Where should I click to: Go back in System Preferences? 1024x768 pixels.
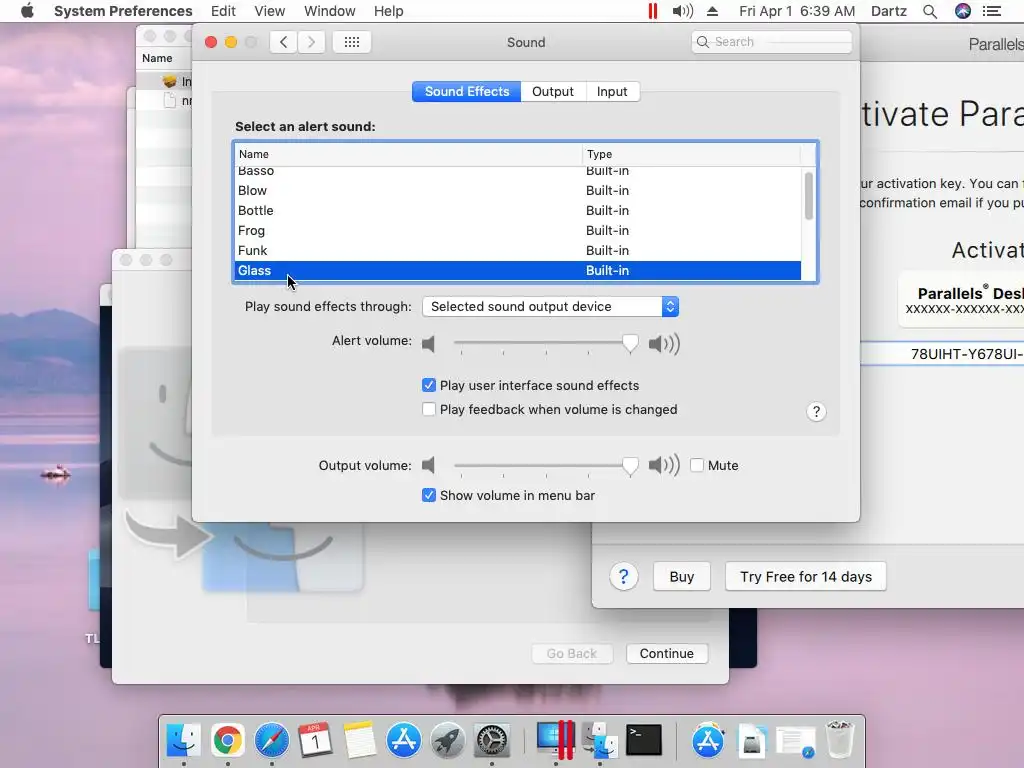click(283, 42)
